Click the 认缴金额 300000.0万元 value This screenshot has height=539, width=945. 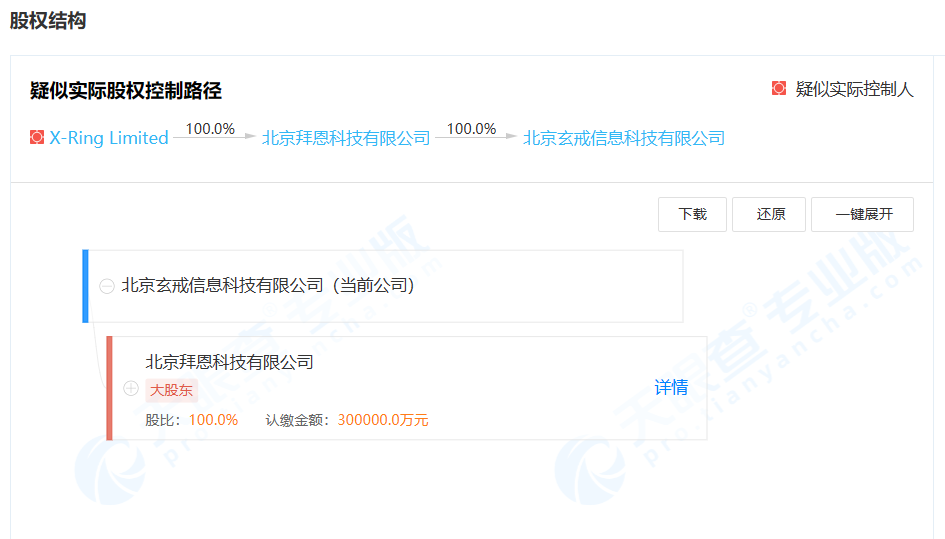383,420
